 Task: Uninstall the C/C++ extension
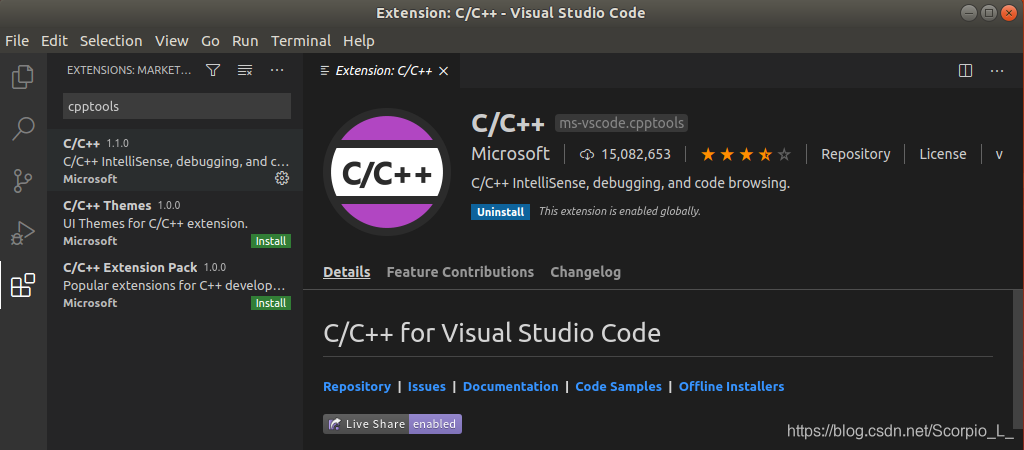coord(500,212)
